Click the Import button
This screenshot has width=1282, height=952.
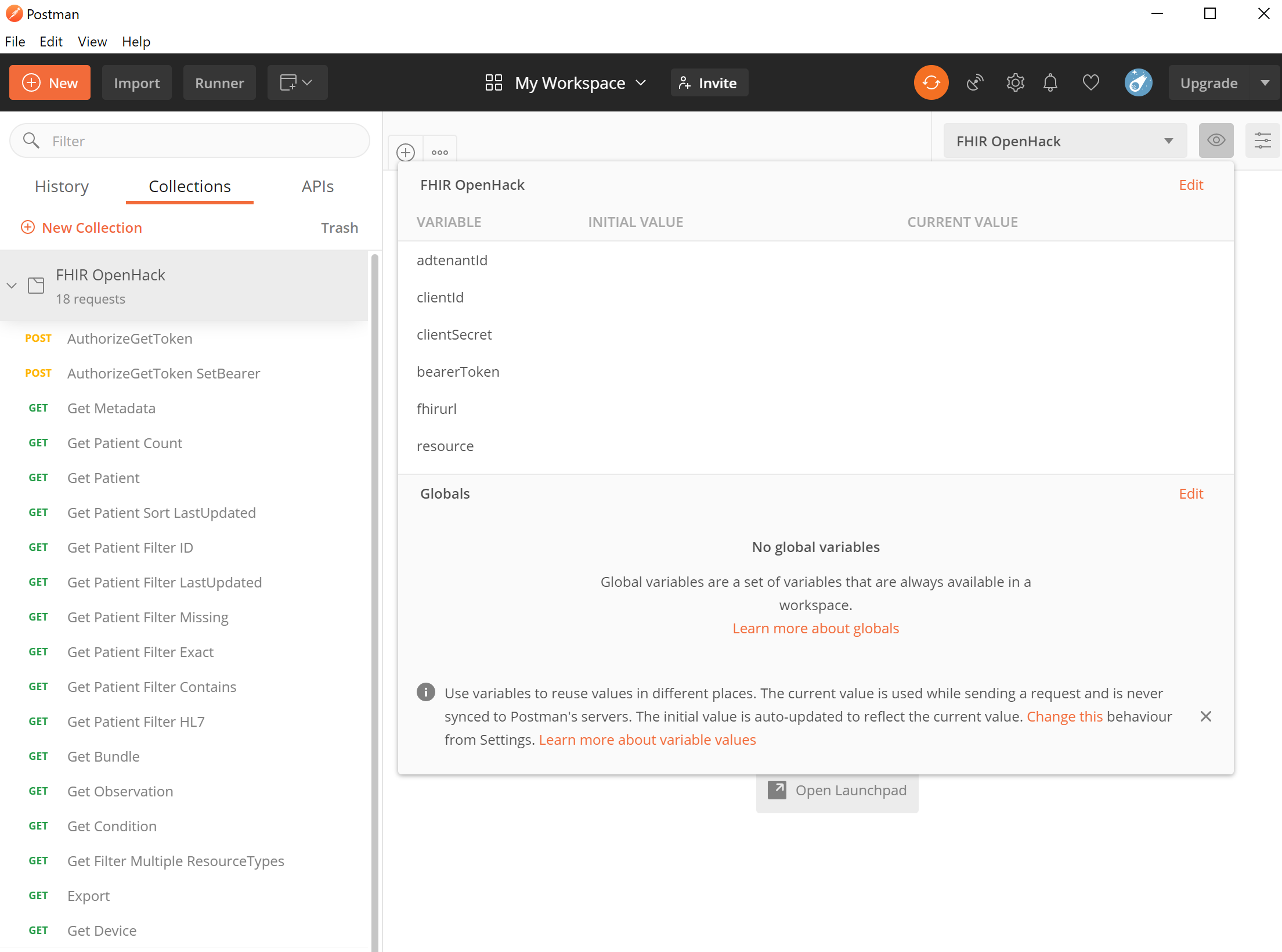(x=137, y=82)
